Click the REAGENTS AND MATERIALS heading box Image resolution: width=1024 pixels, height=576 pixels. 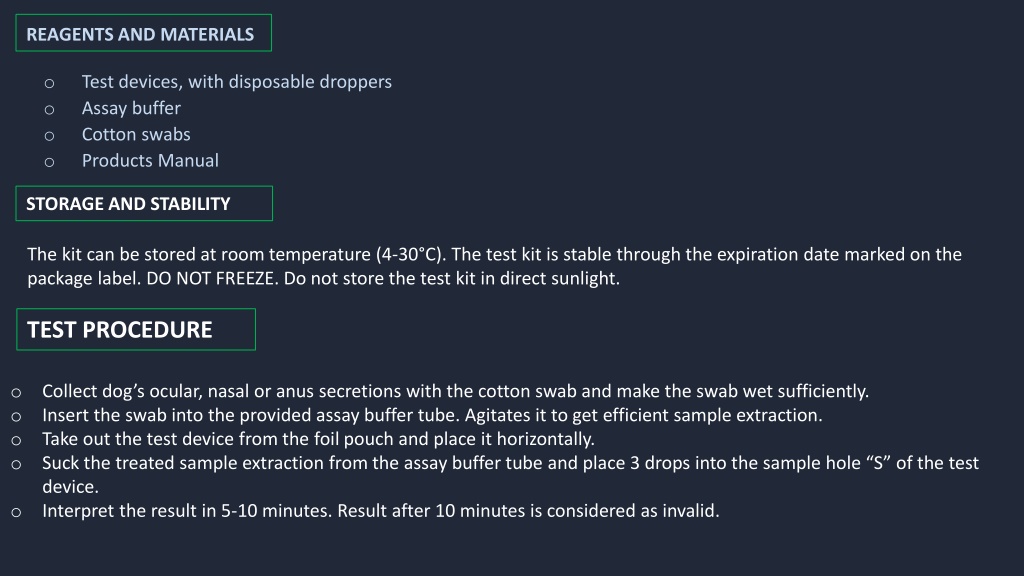coord(144,33)
